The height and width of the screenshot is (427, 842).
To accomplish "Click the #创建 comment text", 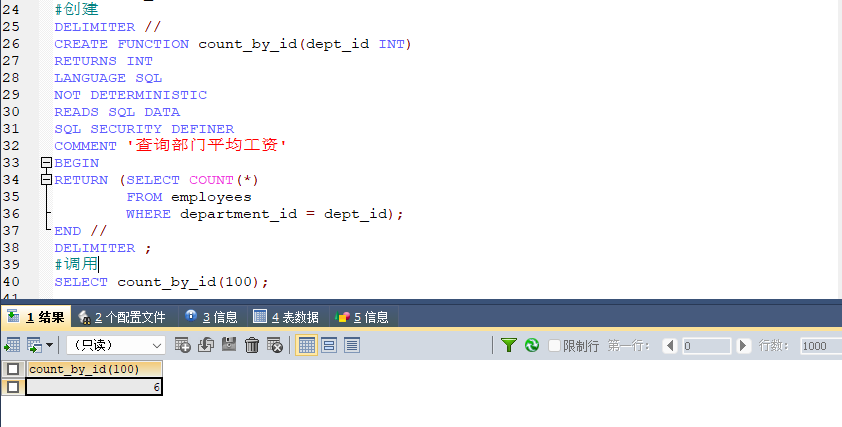I will (x=76, y=9).
